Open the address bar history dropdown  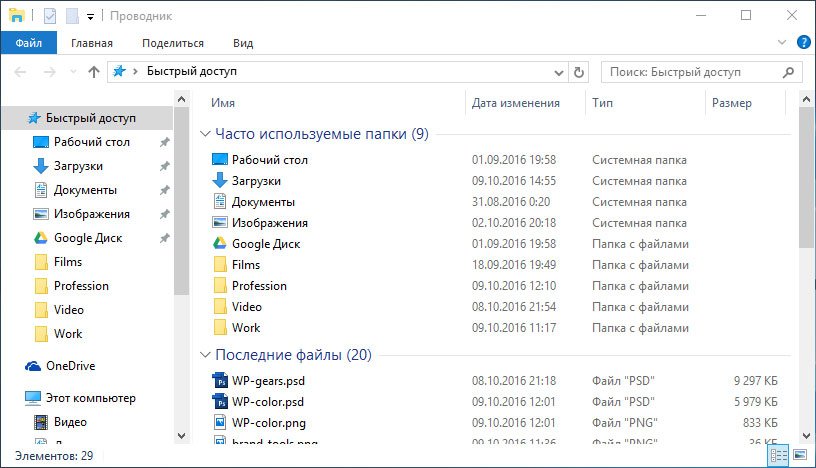point(560,72)
